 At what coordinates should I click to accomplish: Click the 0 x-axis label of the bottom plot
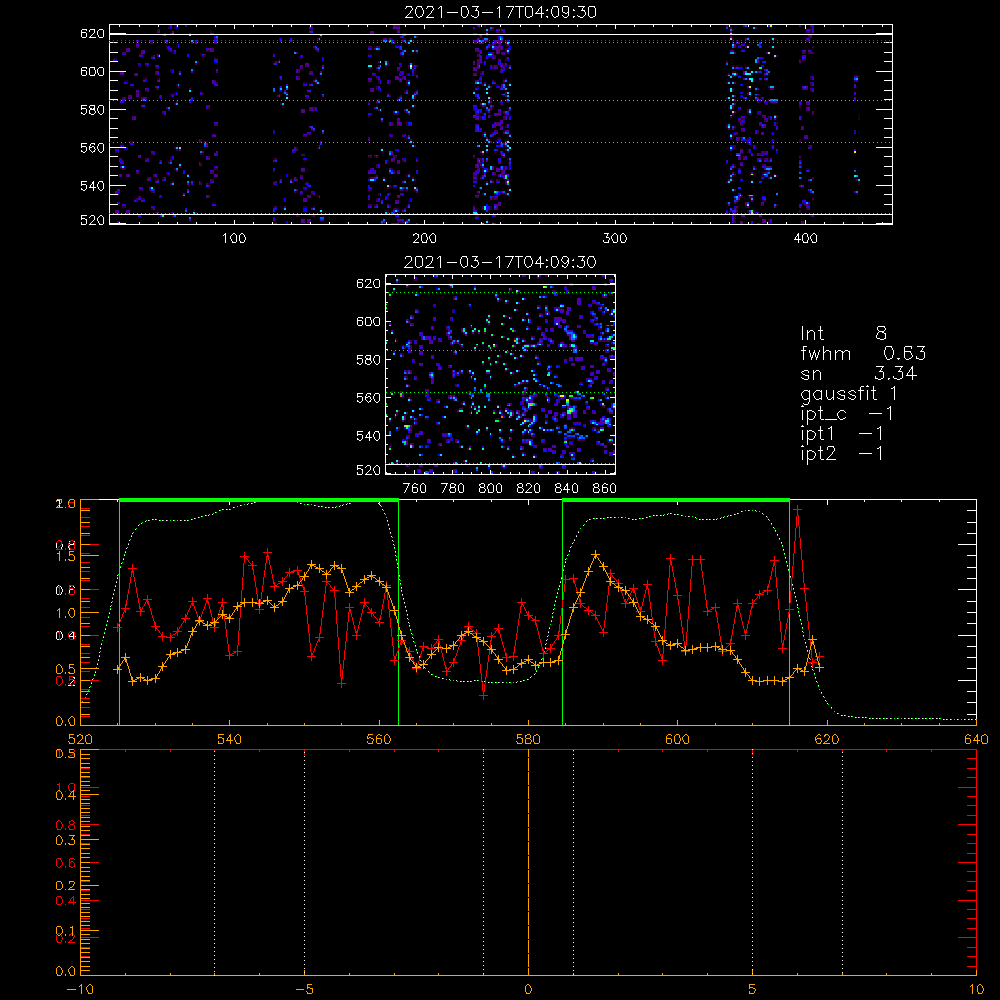coord(528,990)
